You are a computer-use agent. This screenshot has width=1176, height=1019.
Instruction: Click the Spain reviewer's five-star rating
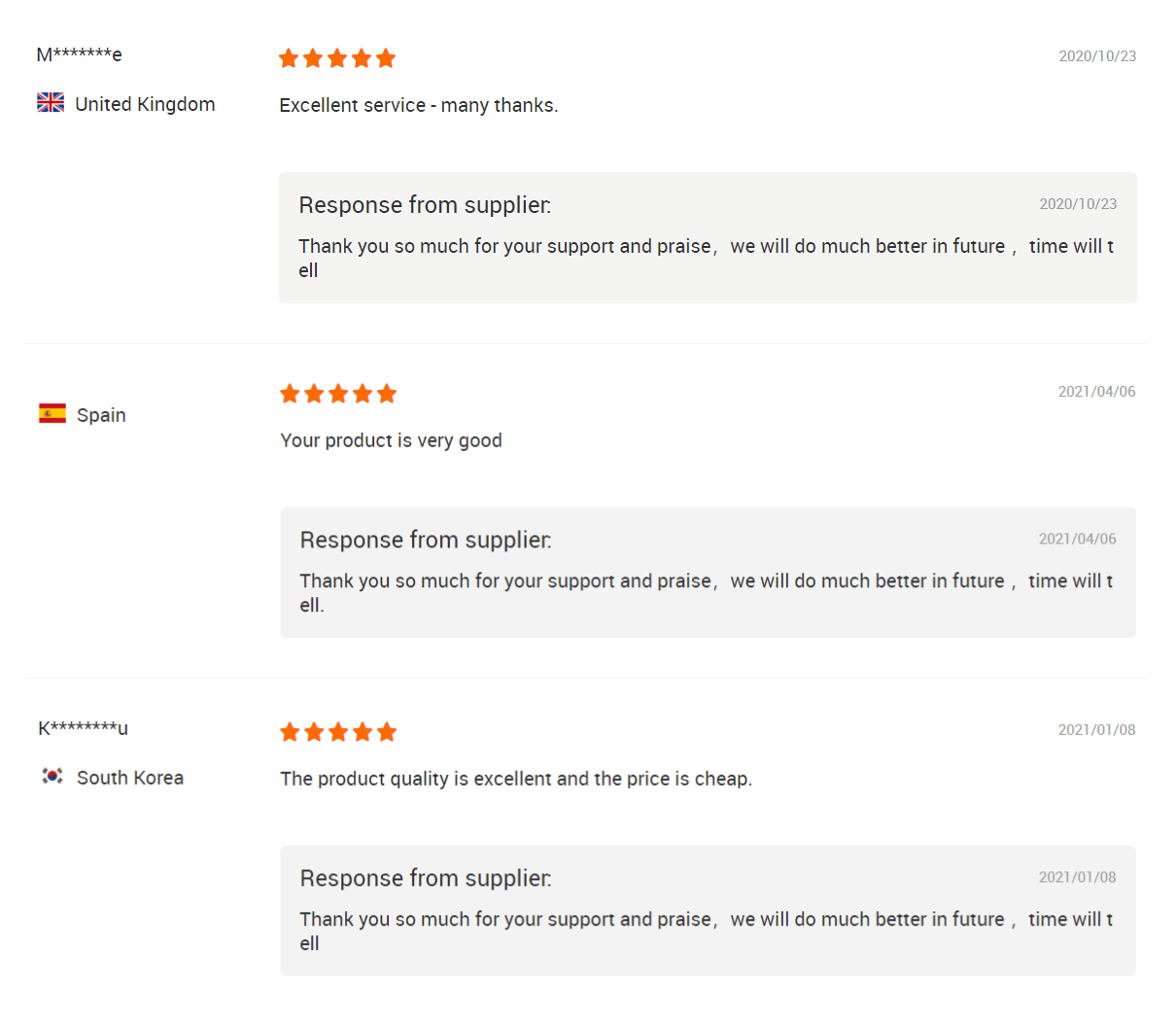337,394
